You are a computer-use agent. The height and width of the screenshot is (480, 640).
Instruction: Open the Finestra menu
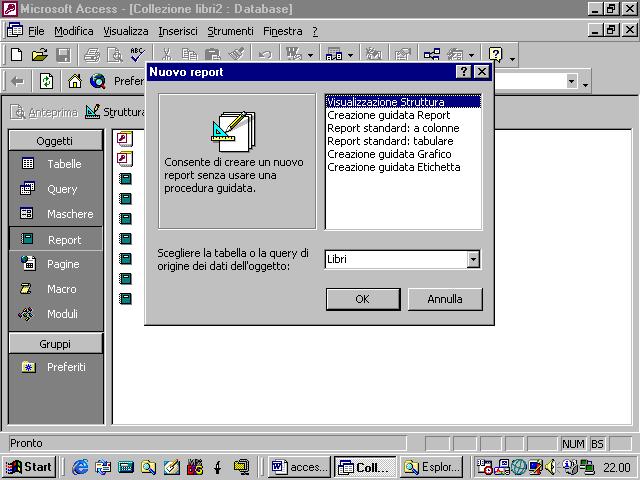pos(282,31)
